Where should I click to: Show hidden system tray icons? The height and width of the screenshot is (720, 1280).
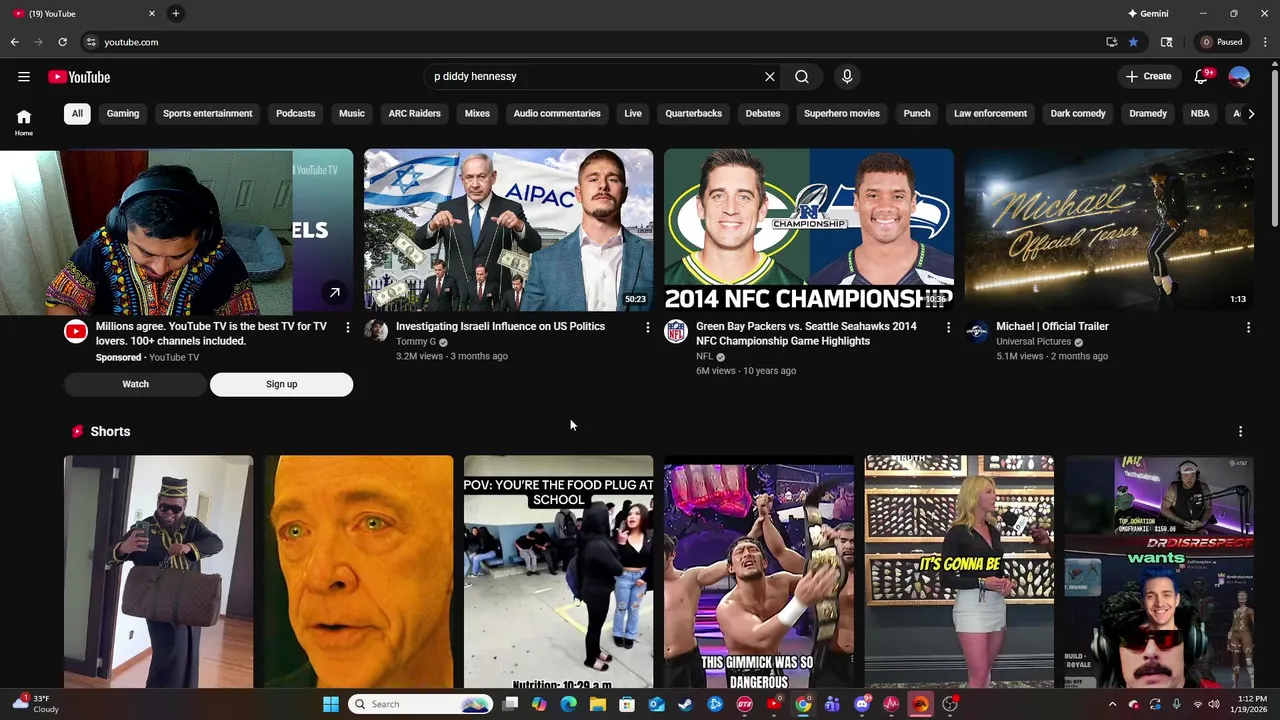(x=1112, y=704)
